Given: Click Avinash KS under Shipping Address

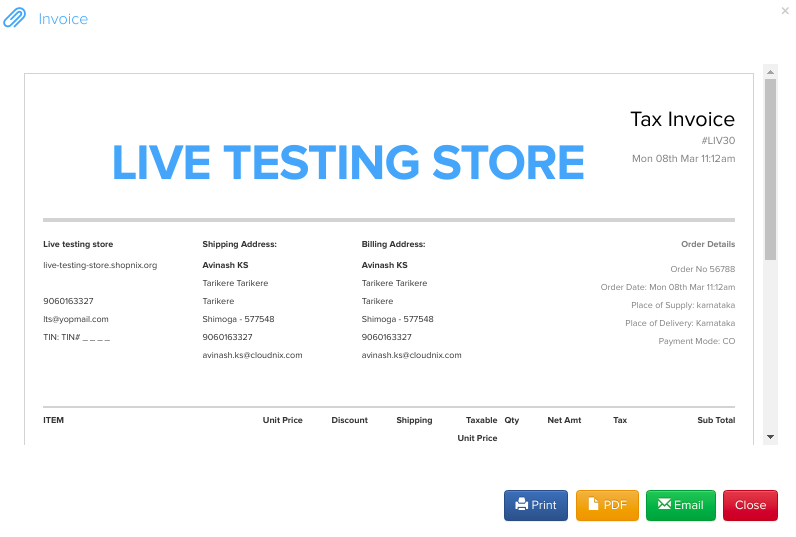Looking at the screenshot, I should [x=225, y=265].
